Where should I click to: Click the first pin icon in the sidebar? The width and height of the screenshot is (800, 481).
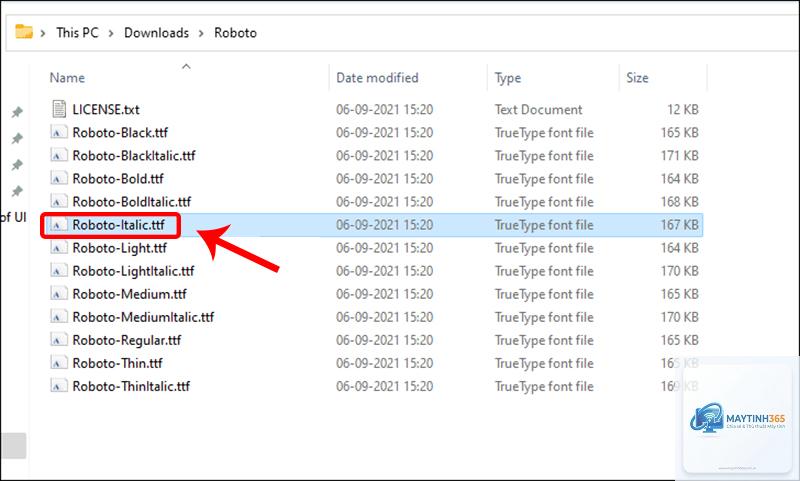[x=17, y=112]
